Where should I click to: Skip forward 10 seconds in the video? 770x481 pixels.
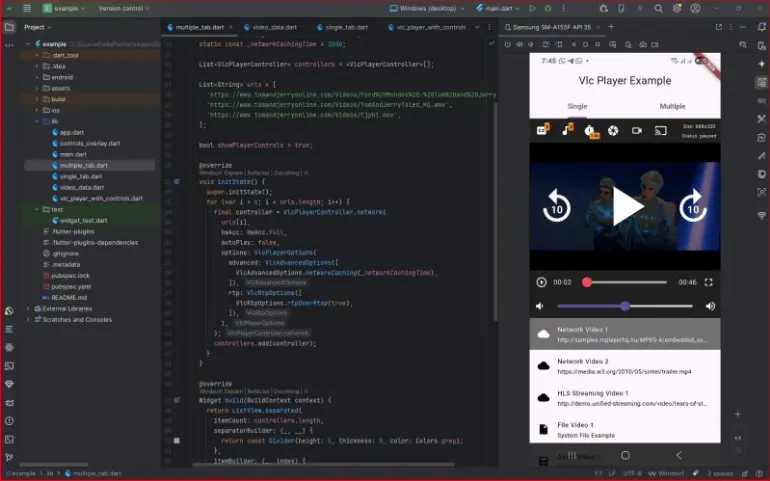(693, 206)
